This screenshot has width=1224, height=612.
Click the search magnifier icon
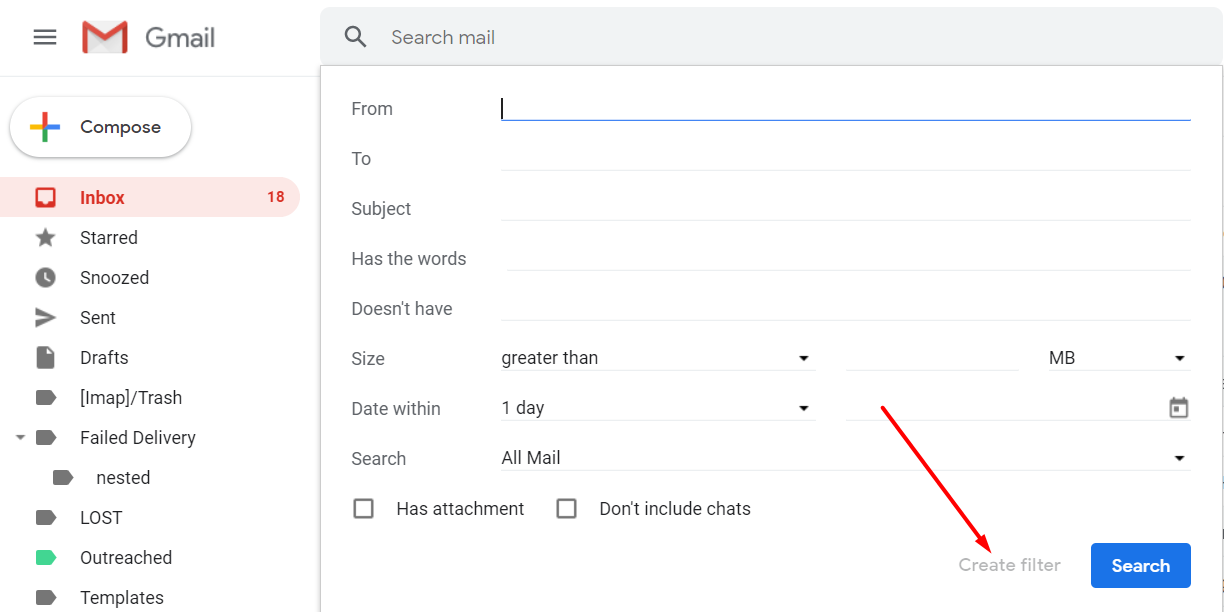point(355,37)
